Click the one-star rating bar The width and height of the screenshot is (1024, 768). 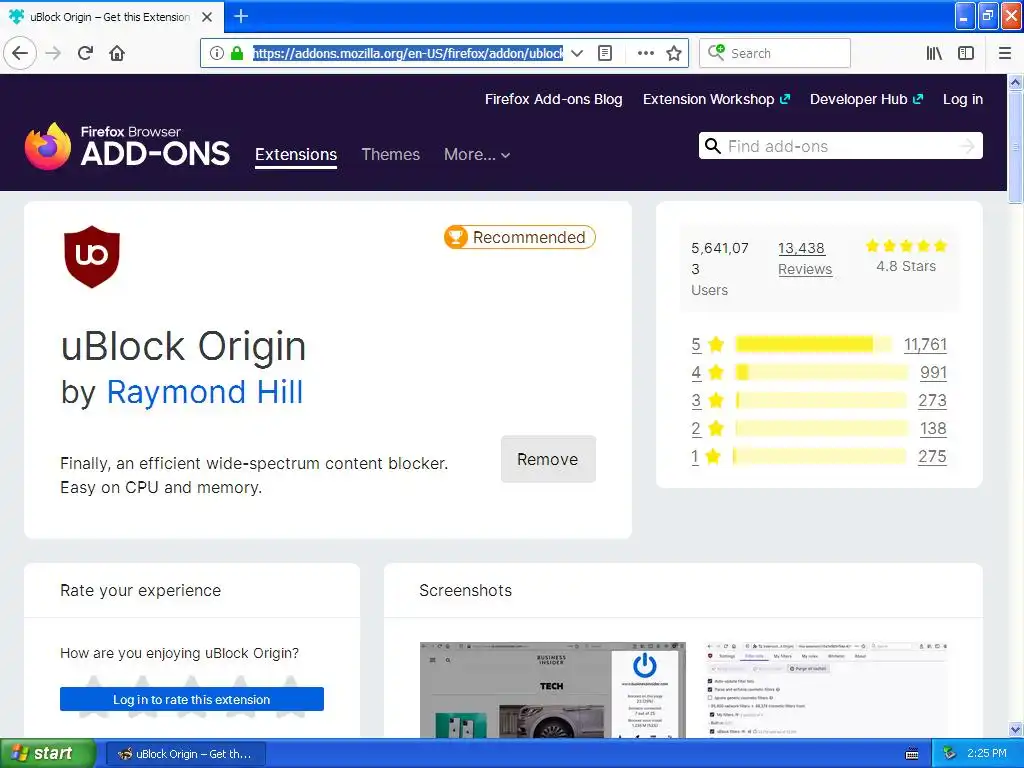click(819, 456)
